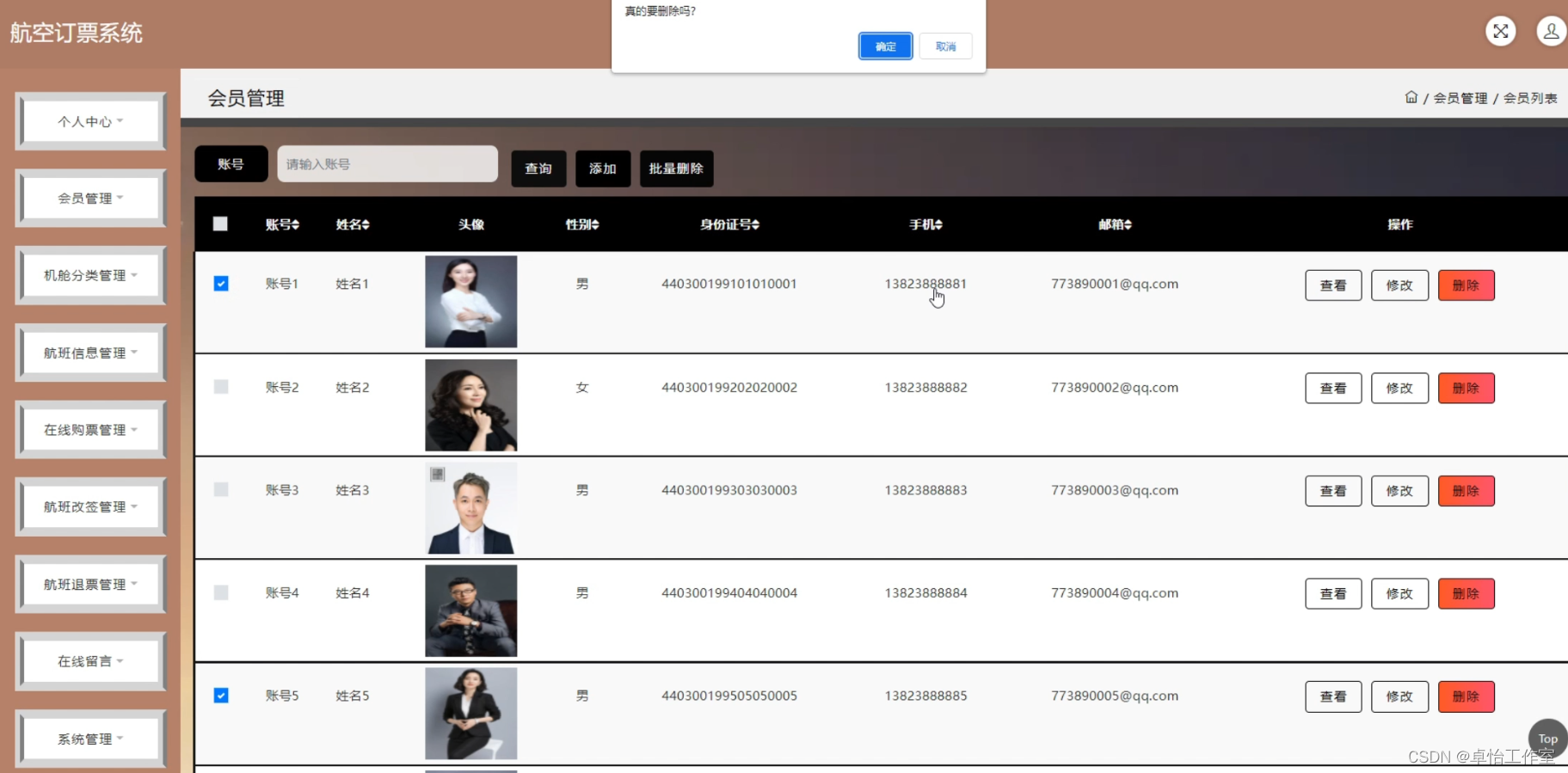Screen dimensions: 1568x773
Task: Delete 账号4 with 删除 button
Action: 1466,593
